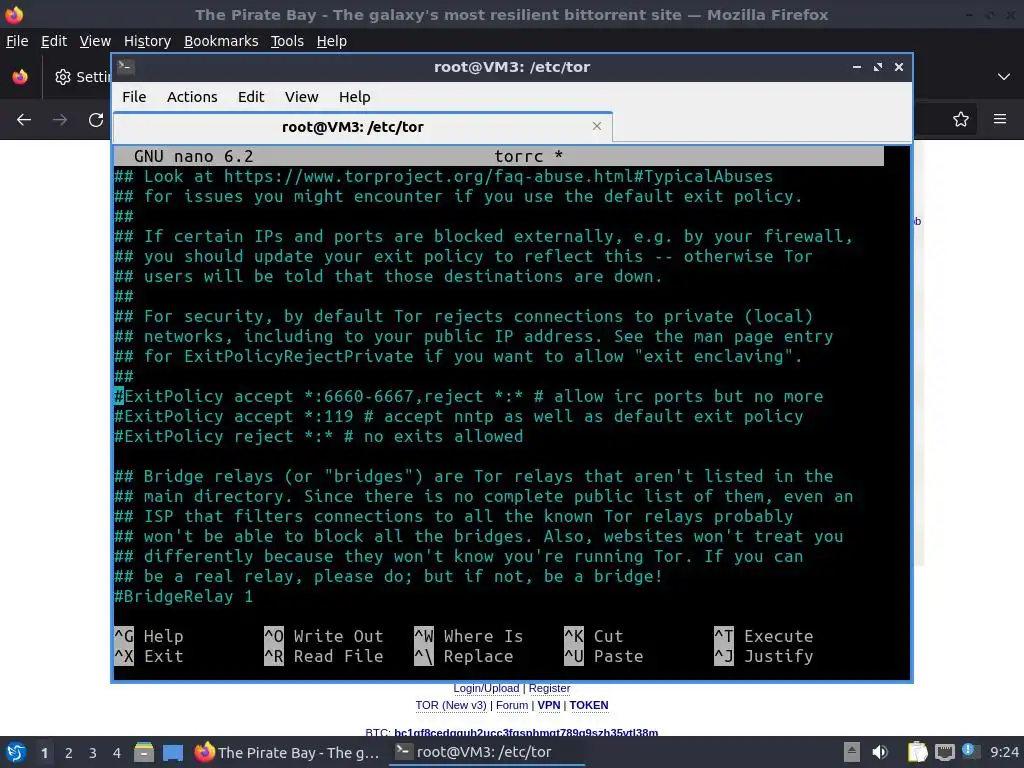
Task: Open Firefox File menu
Action: [17, 41]
